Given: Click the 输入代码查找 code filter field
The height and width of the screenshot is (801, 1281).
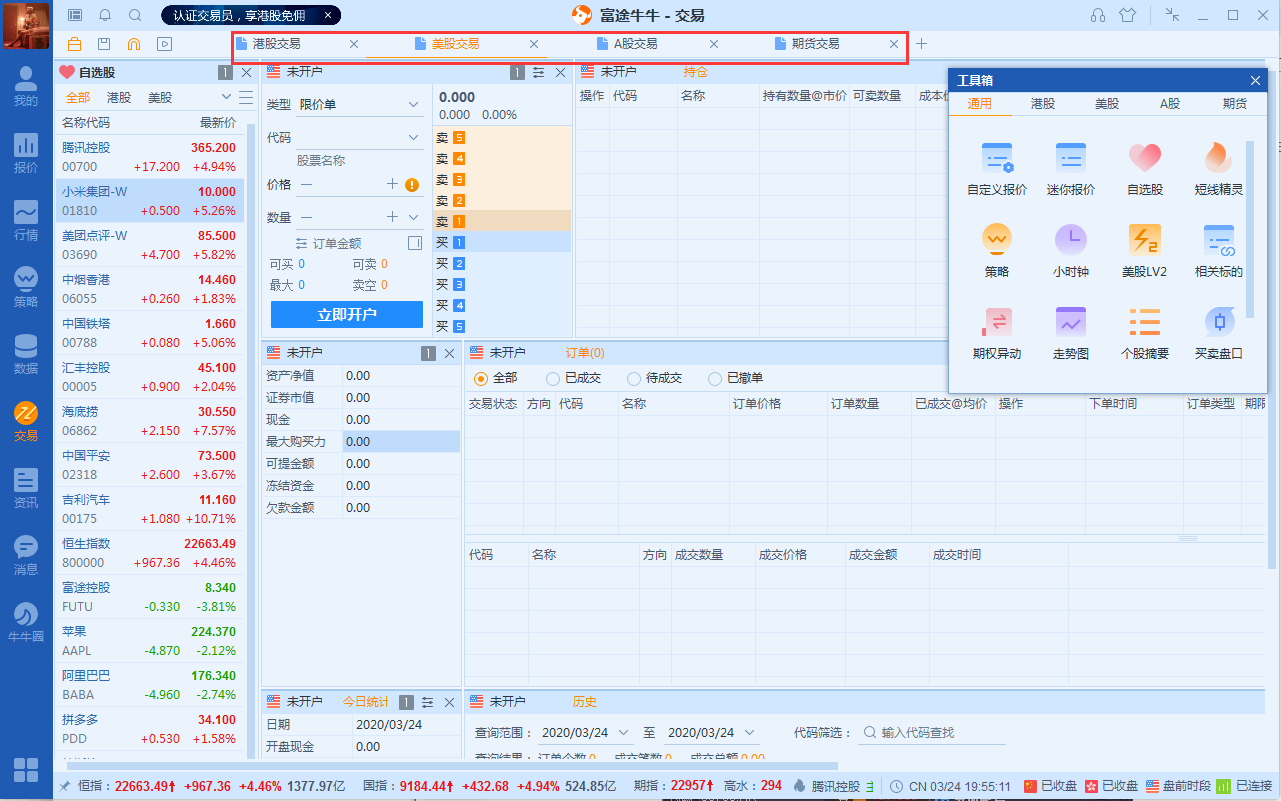Looking at the screenshot, I should [932, 733].
